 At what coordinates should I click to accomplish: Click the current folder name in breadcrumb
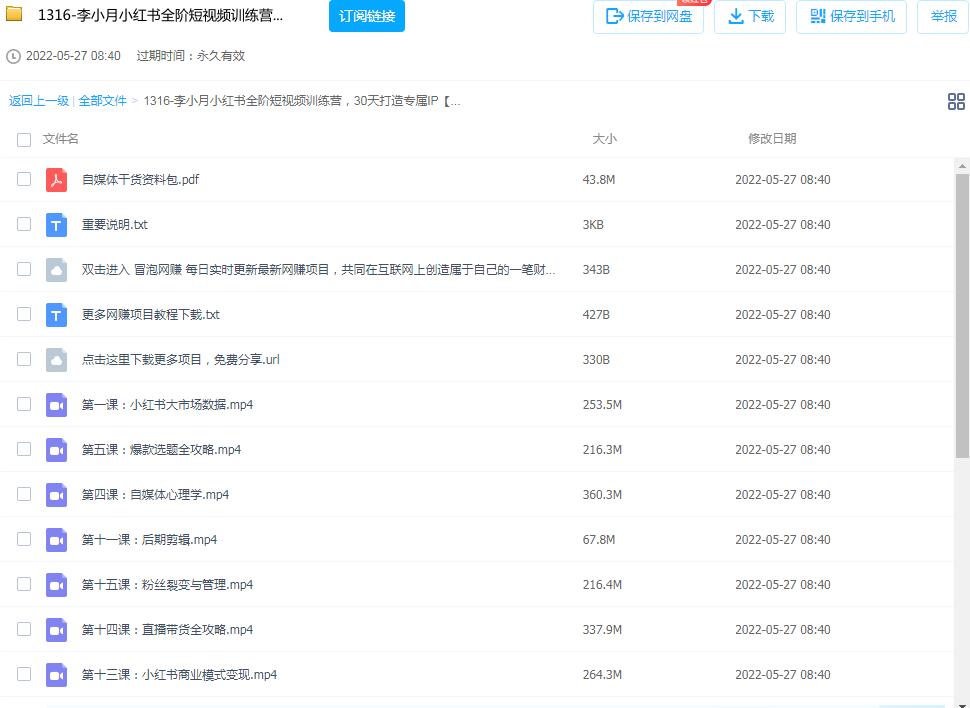coord(302,101)
